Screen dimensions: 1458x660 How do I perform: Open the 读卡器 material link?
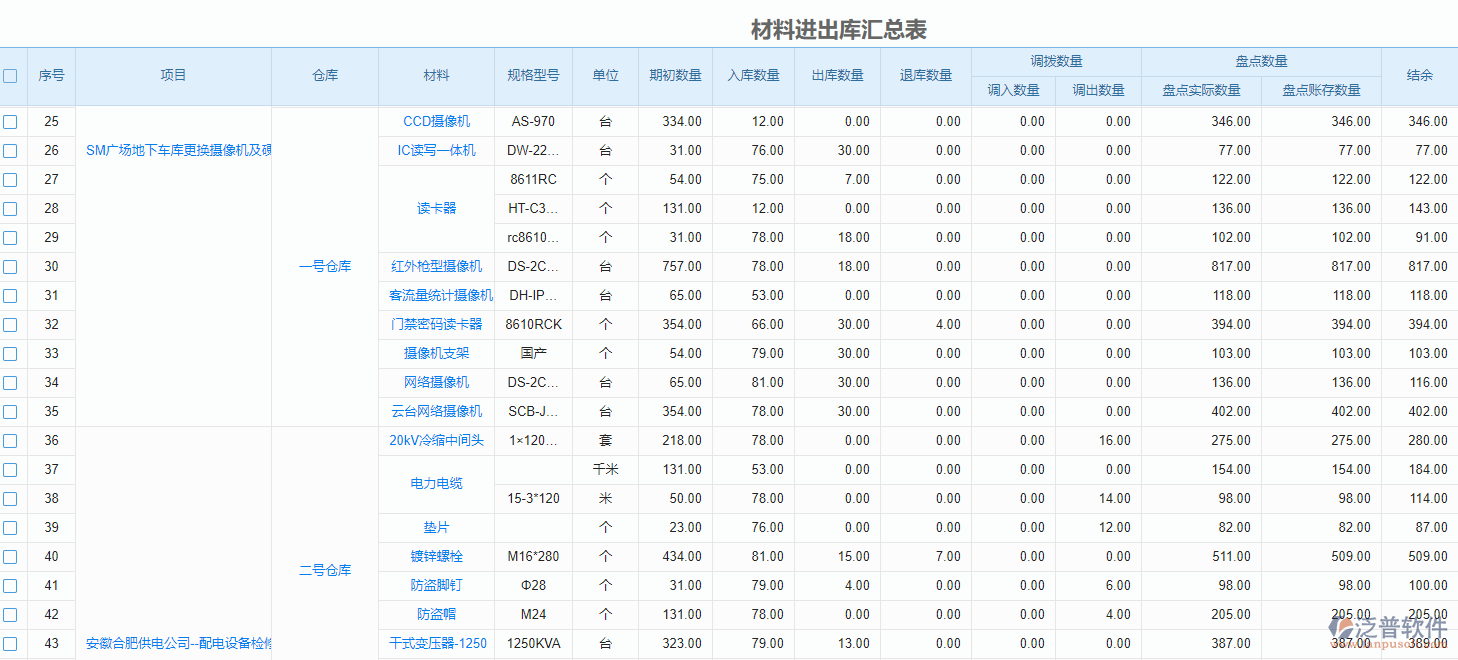click(436, 208)
